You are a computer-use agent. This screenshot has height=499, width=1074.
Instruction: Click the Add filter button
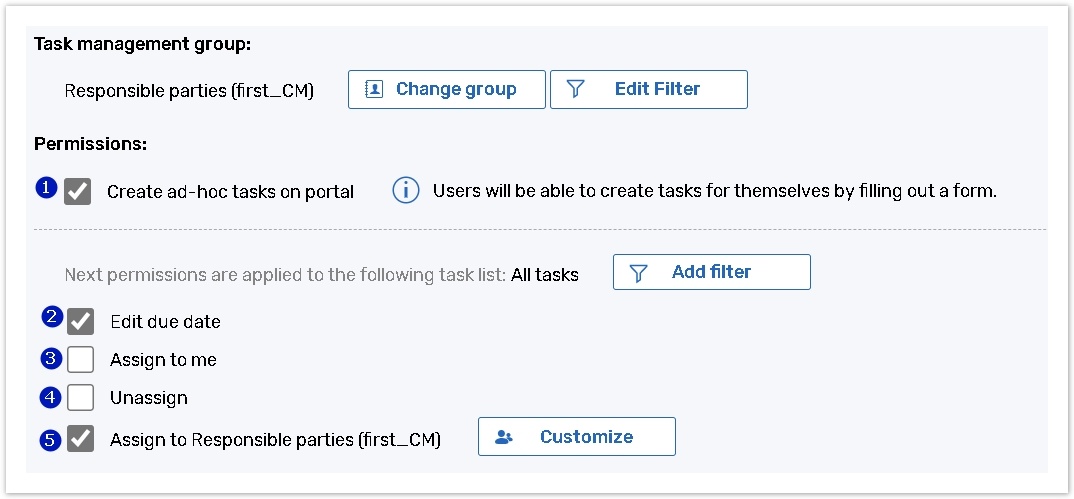tap(711, 272)
